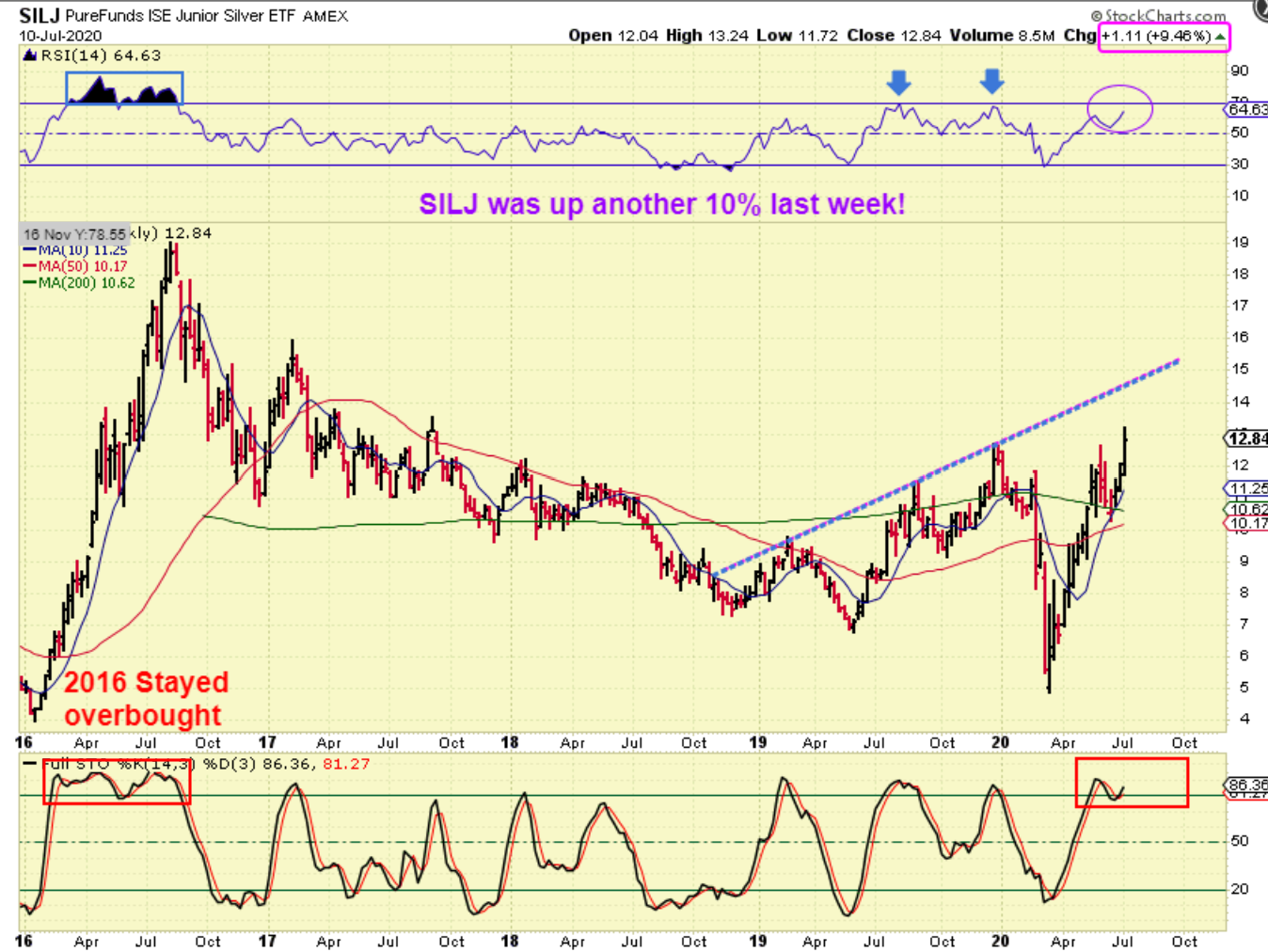1268x952 pixels.
Task: Click price level 4 on the price axis
Action: tap(1244, 719)
